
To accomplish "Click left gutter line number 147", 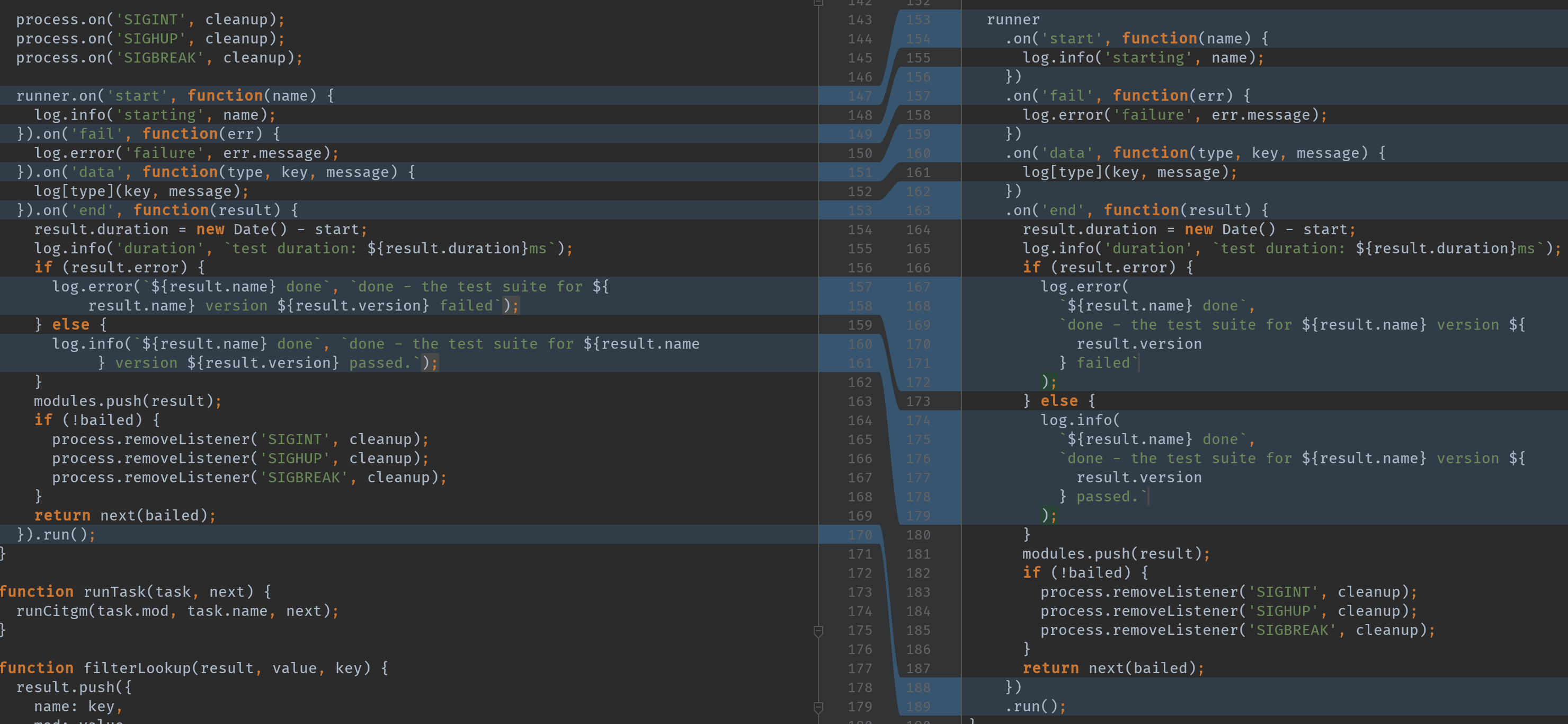I will [x=859, y=96].
